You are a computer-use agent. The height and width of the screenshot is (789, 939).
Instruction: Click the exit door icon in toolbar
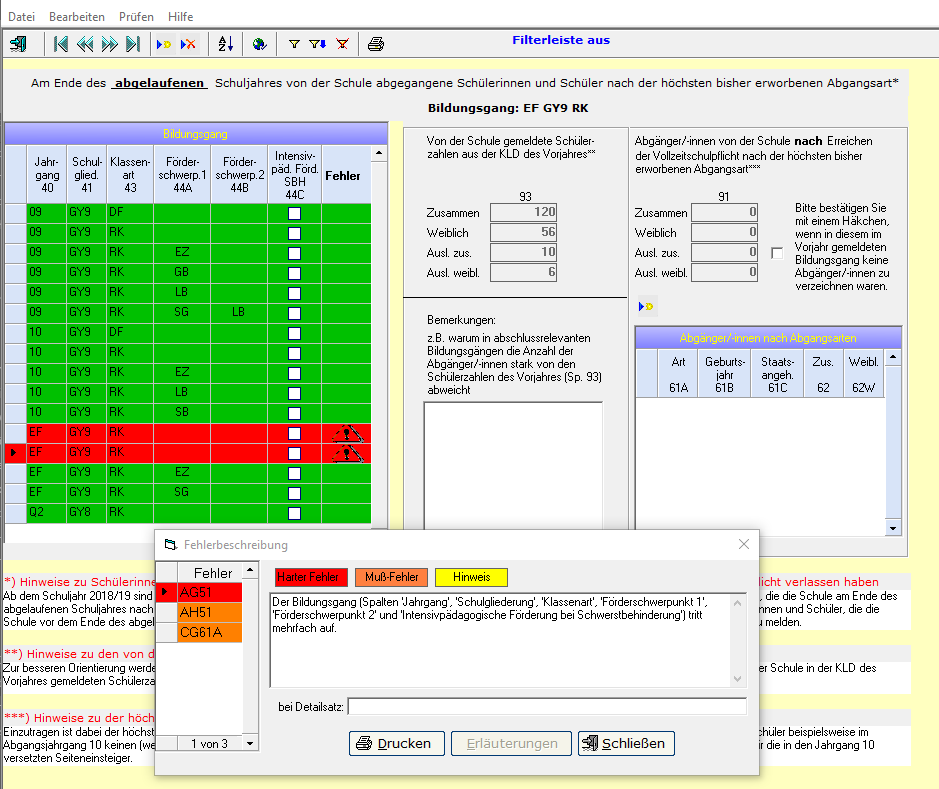[19, 44]
